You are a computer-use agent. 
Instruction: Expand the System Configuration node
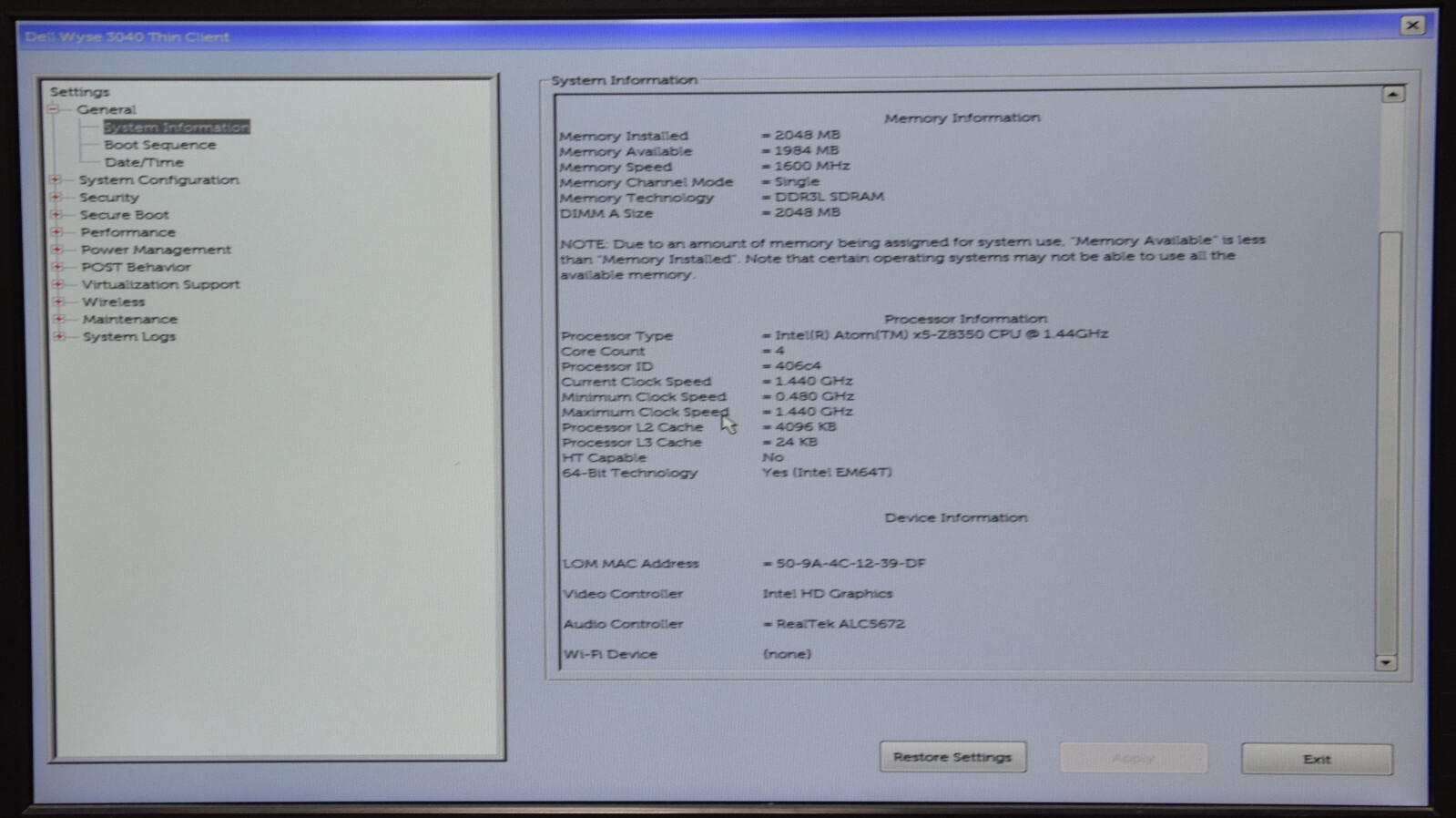(55, 179)
